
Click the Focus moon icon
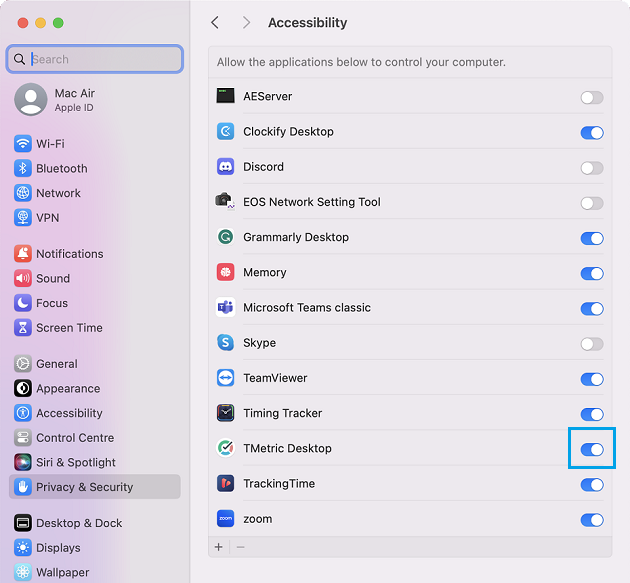click(x=23, y=303)
